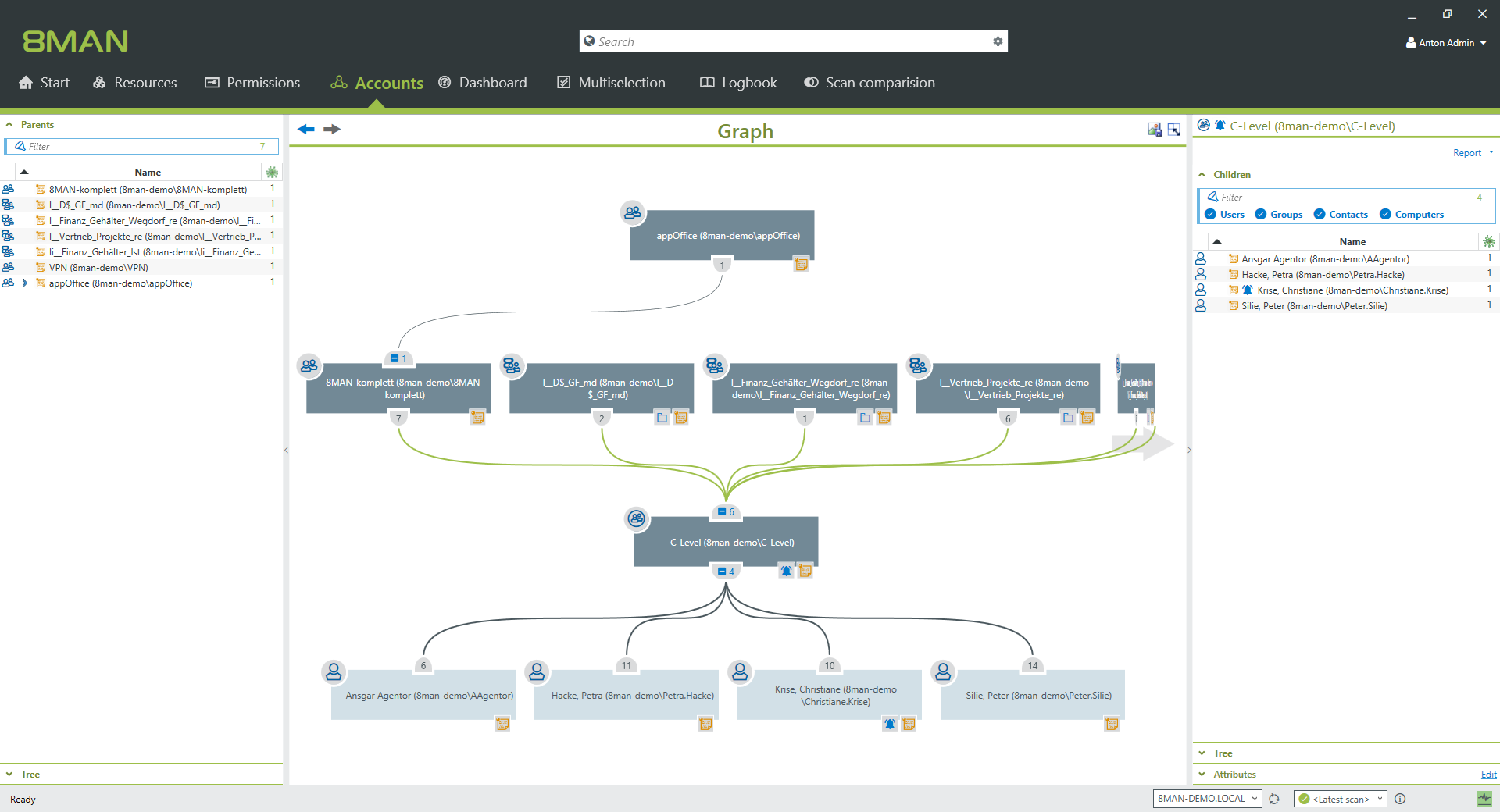Click the alarm bell icon on the C-Level node

tap(786, 571)
